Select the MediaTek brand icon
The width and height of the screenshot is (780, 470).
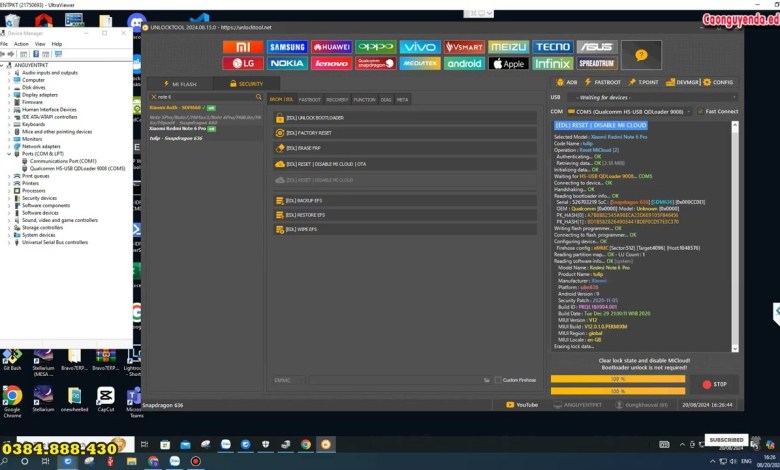(x=420, y=63)
